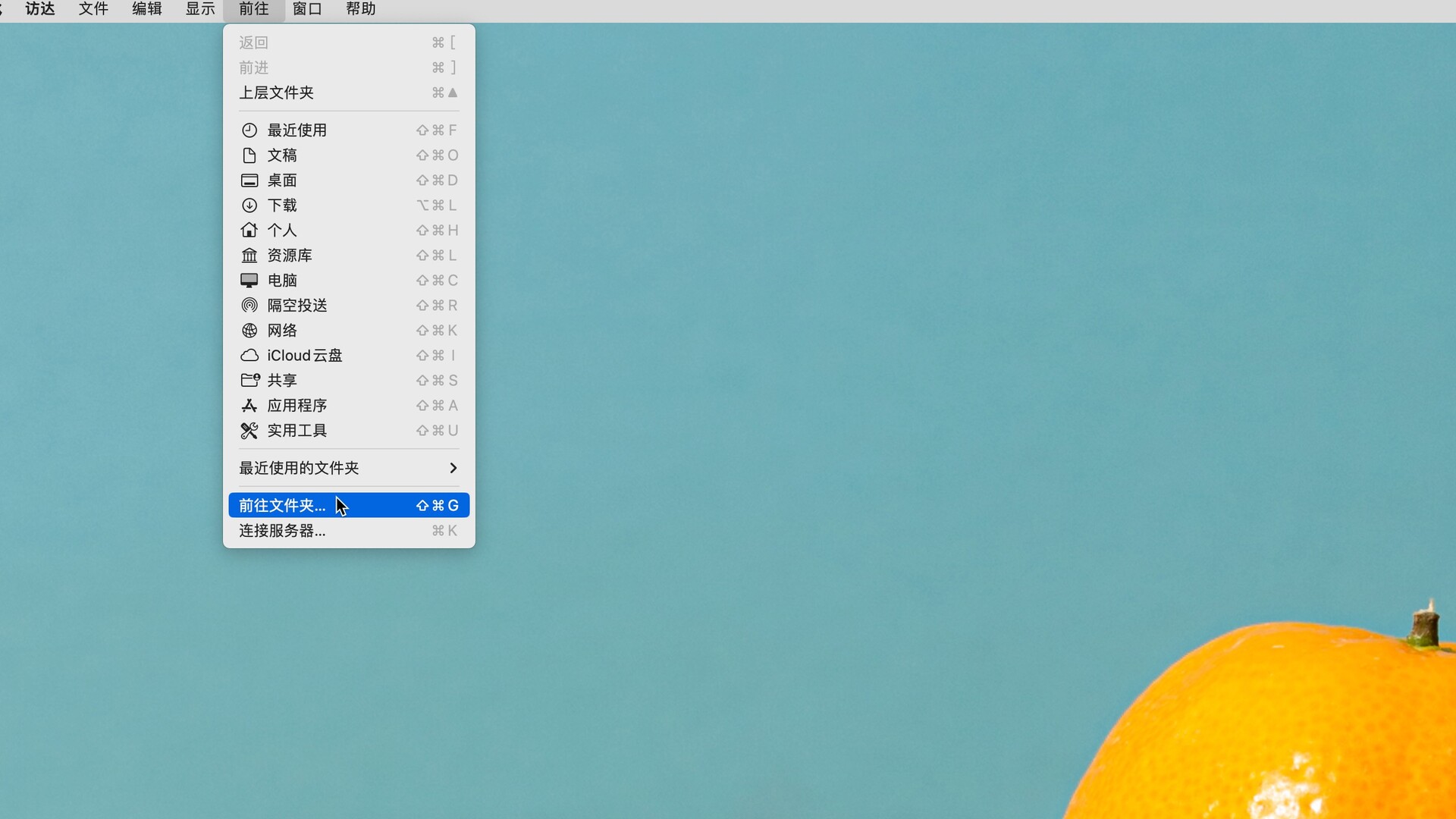Expand the 最近使用的文件夹 submenu

(349, 468)
